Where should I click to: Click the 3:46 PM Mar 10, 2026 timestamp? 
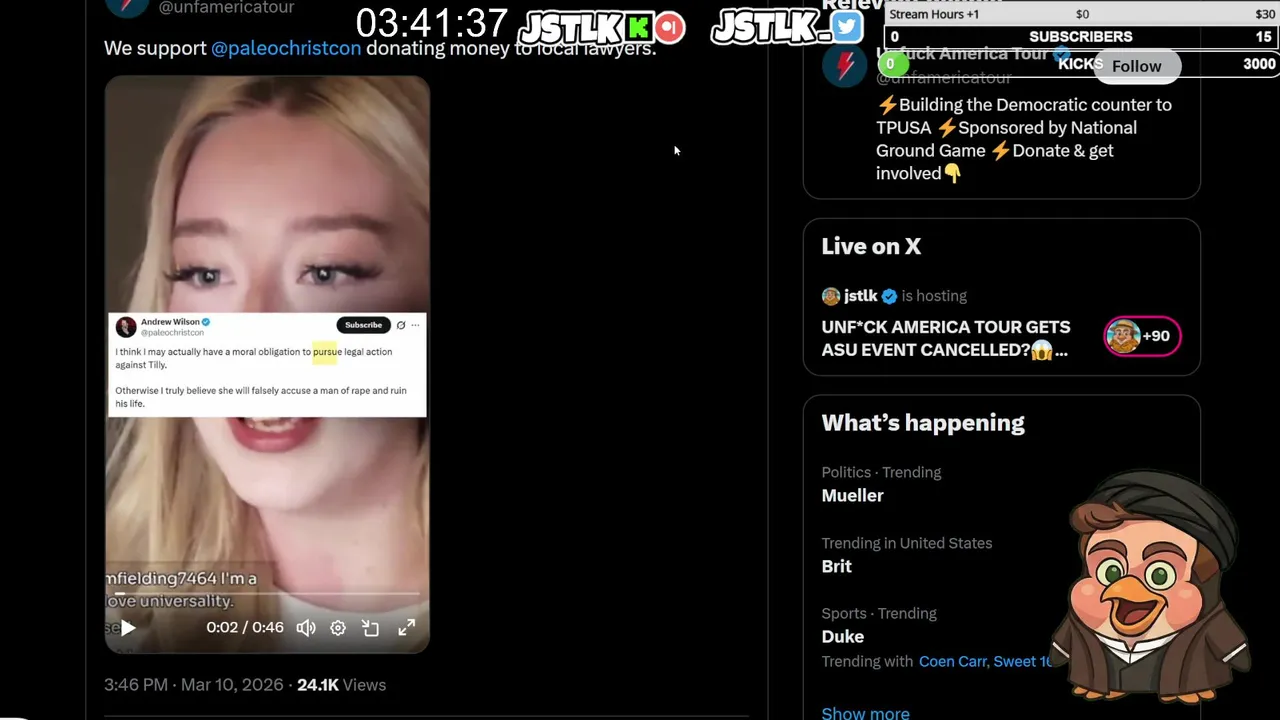coord(195,685)
